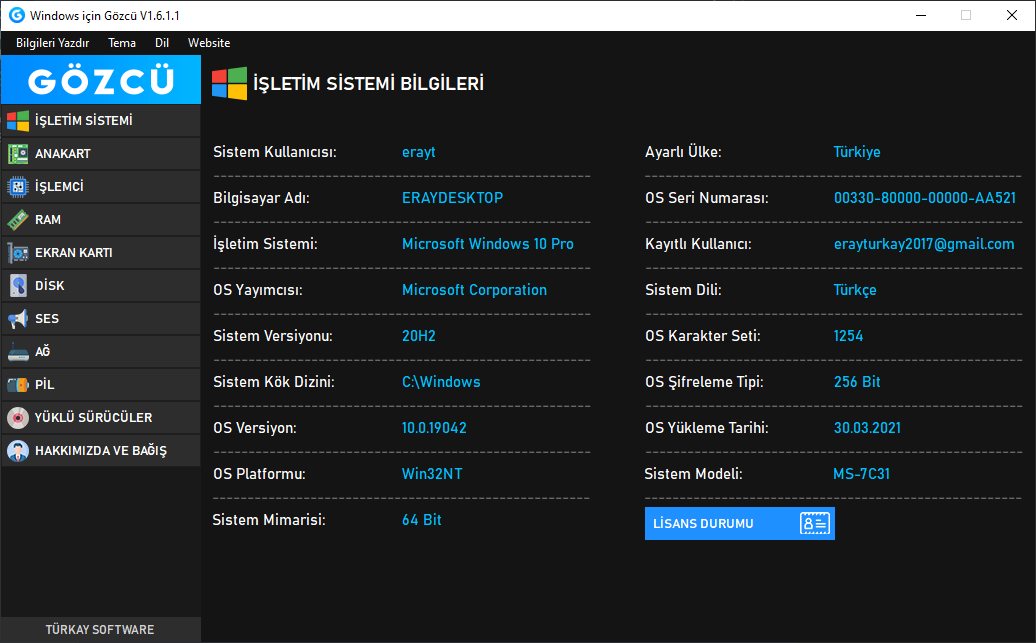Click the Sistem Kullanıcısı label

pyautogui.click(x=275, y=152)
